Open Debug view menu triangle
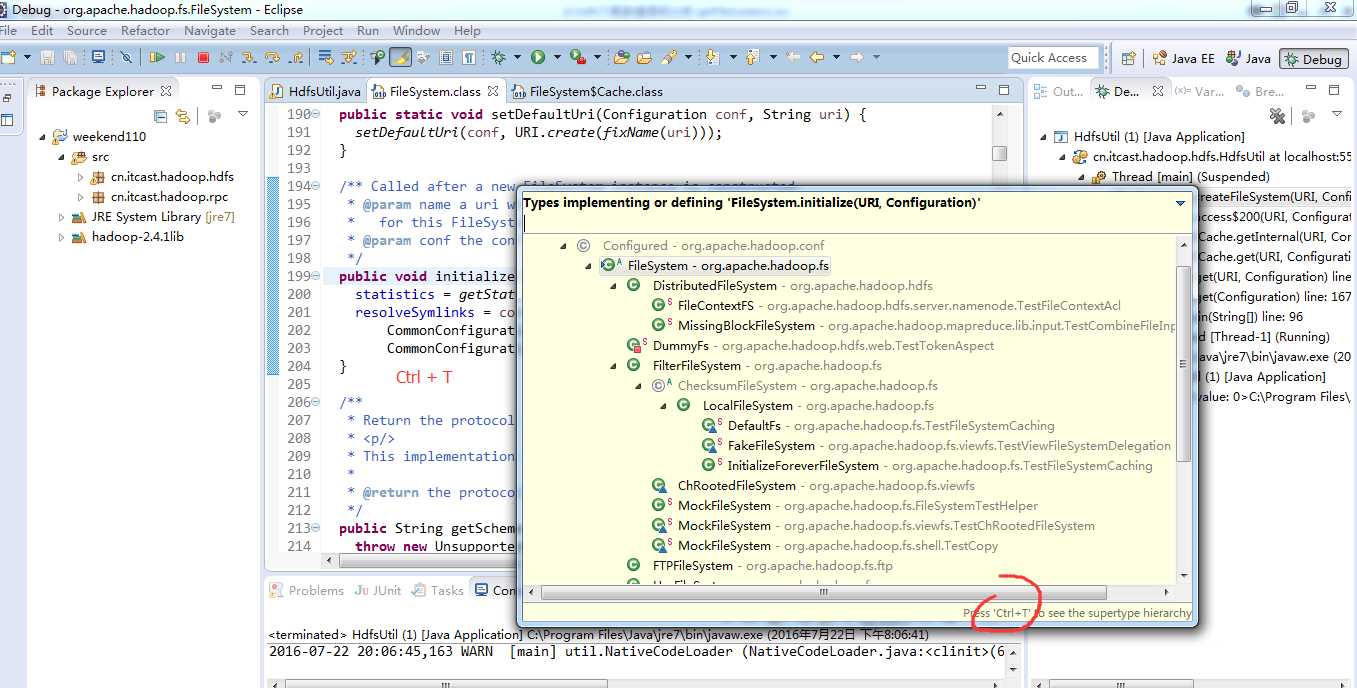This screenshot has height=688, width=1357. pyautogui.click(x=1338, y=116)
